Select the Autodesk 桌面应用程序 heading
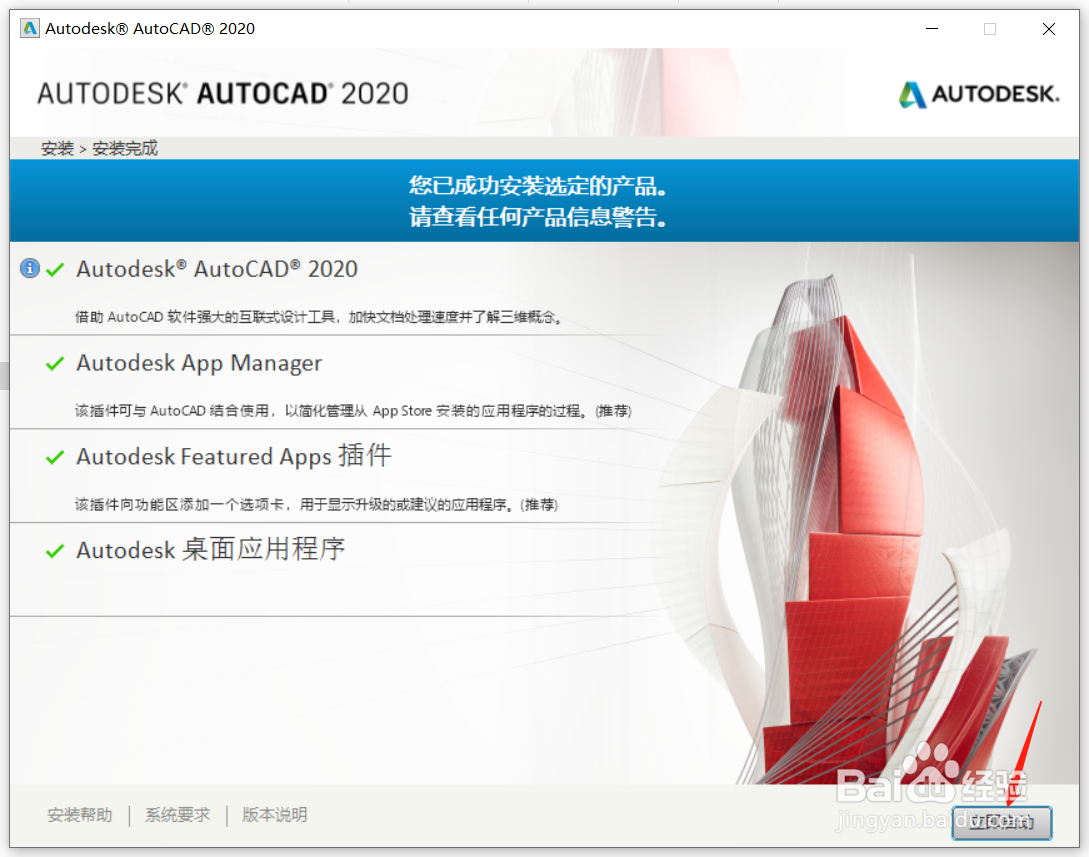1089x857 pixels. coord(210,549)
